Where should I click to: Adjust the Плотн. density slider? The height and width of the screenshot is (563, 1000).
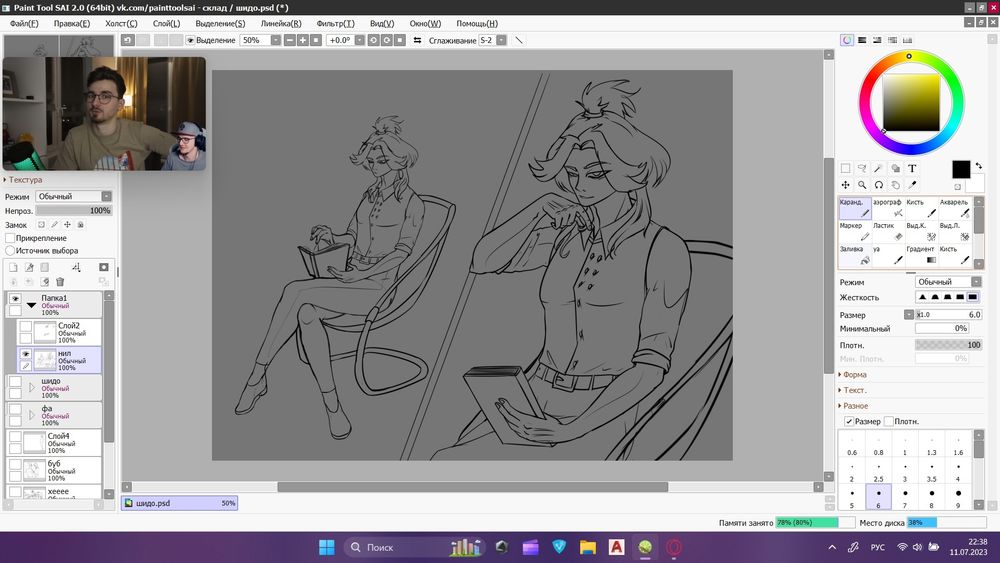948,345
